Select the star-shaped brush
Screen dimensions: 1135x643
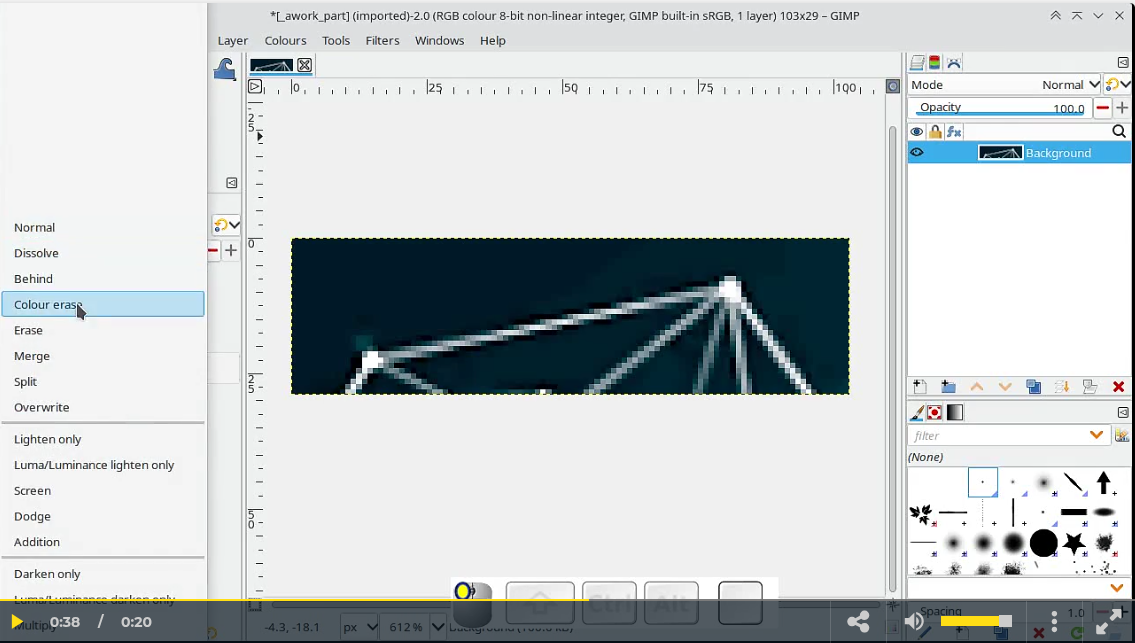(1074, 542)
